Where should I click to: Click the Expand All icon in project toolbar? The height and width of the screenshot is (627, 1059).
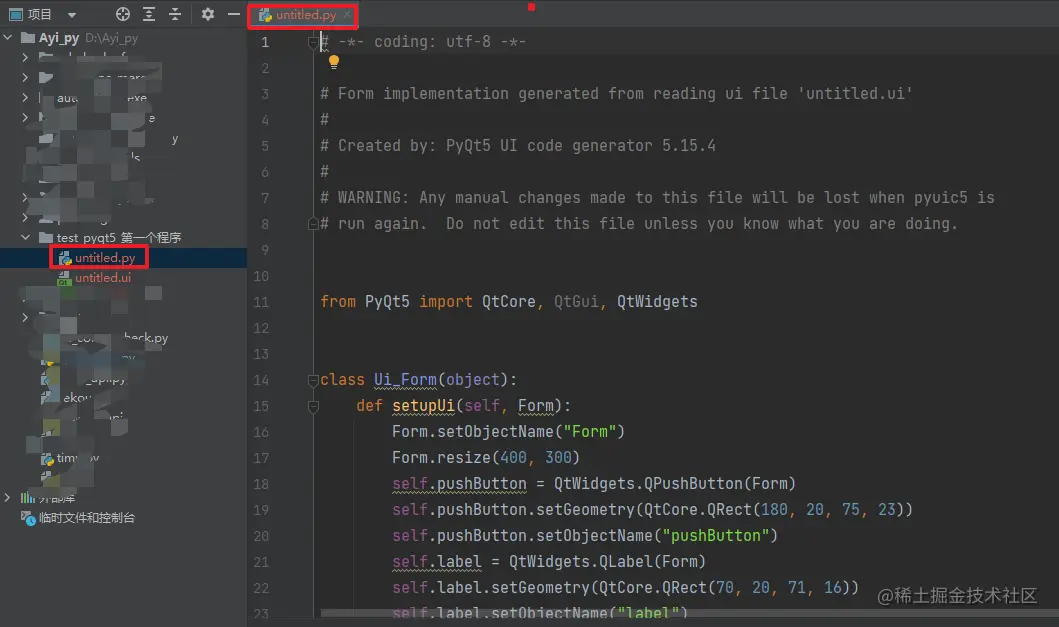click(149, 14)
